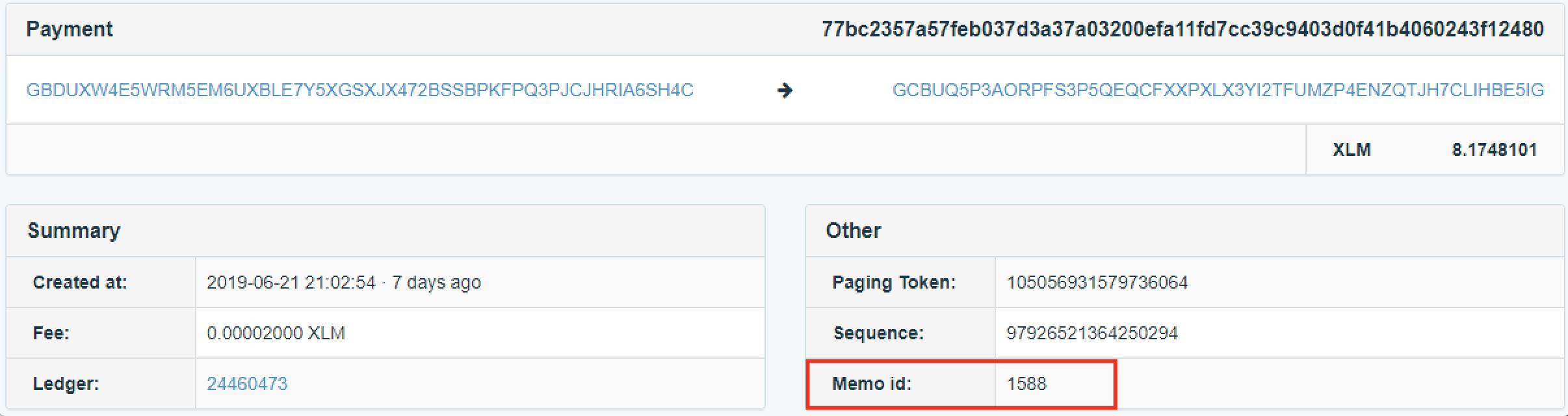This screenshot has height=416, width=1568.
Task: Click the XLM asset label
Action: point(1352,149)
